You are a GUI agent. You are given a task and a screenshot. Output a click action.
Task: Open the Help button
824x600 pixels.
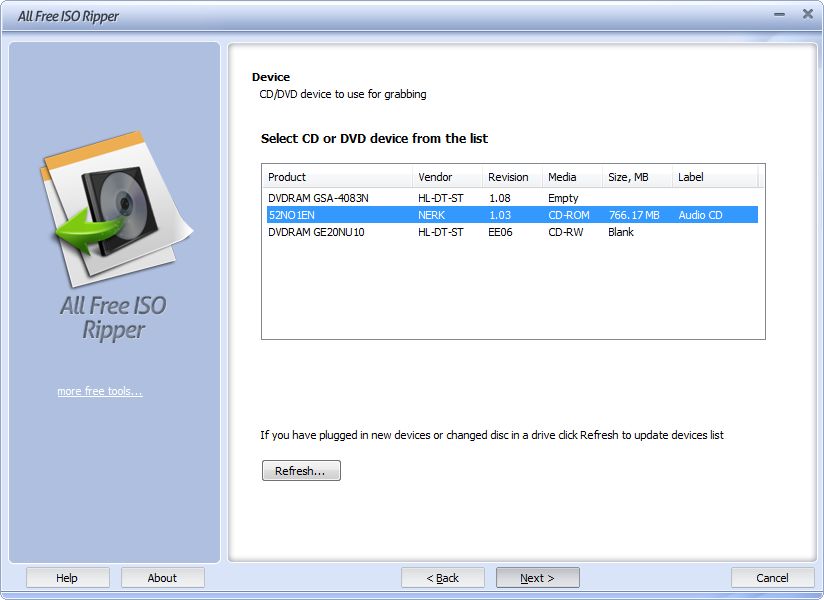[67, 578]
